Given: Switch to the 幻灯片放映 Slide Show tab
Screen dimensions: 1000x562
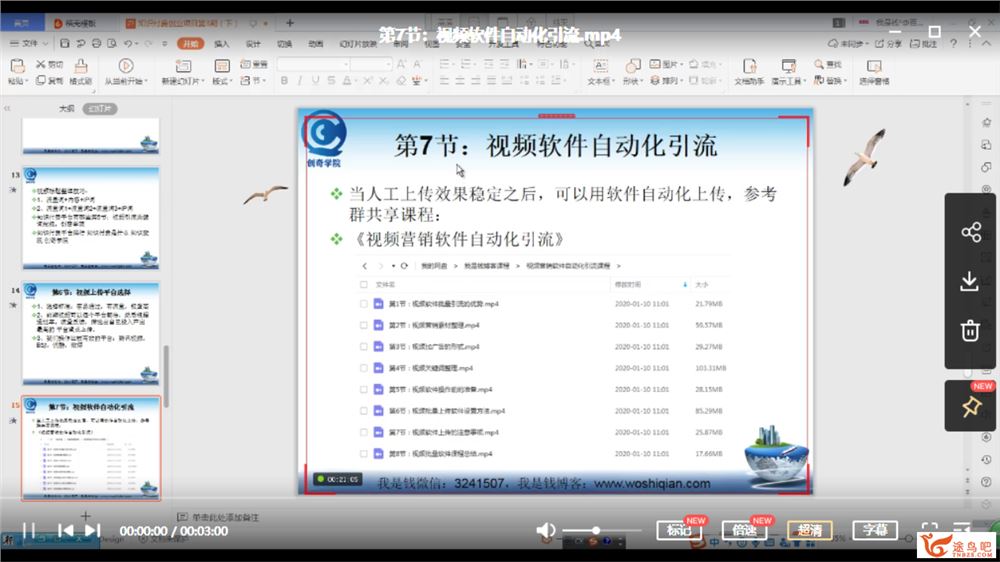Looking at the screenshot, I should (x=358, y=44).
